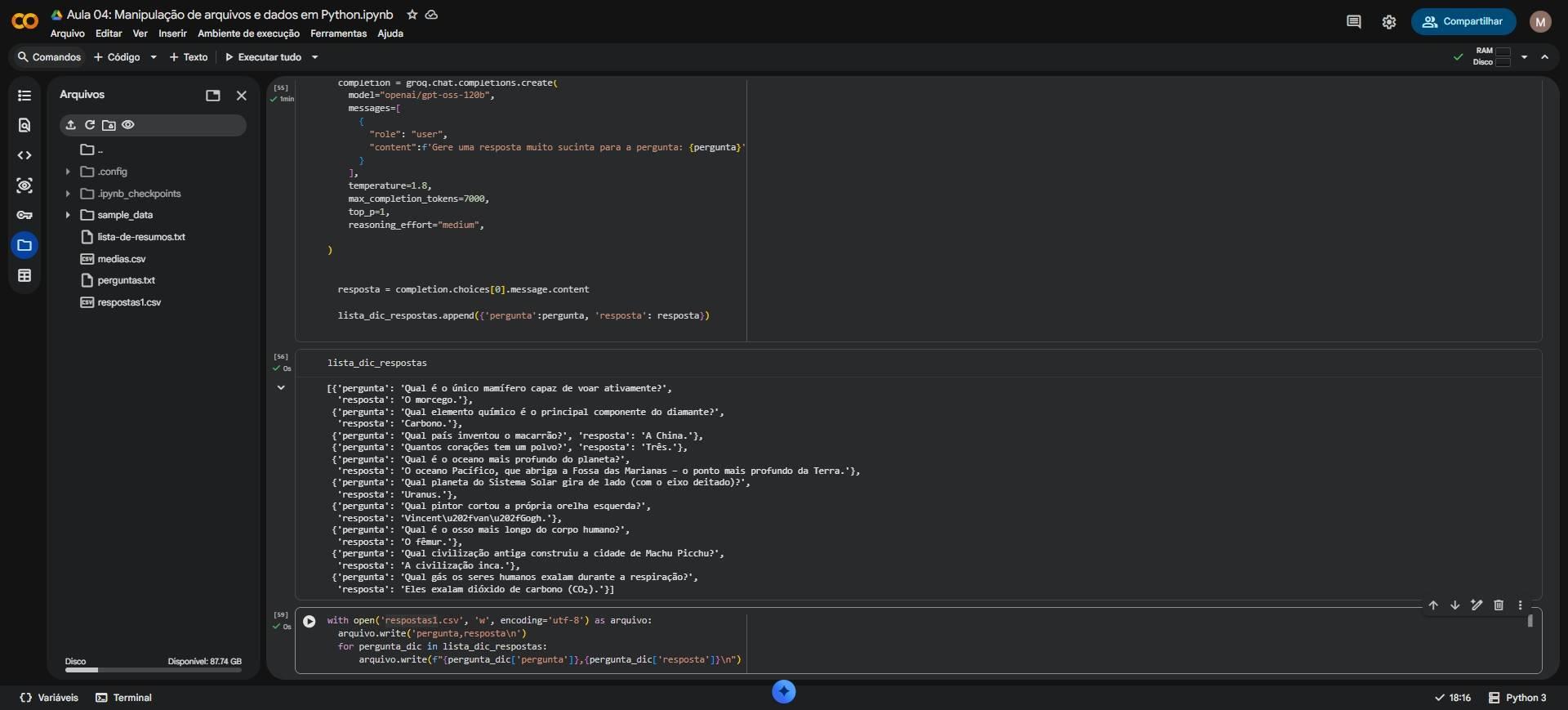
Task: Click the edit pencil icon in cell toolbar
Action: click(1477, 605)
